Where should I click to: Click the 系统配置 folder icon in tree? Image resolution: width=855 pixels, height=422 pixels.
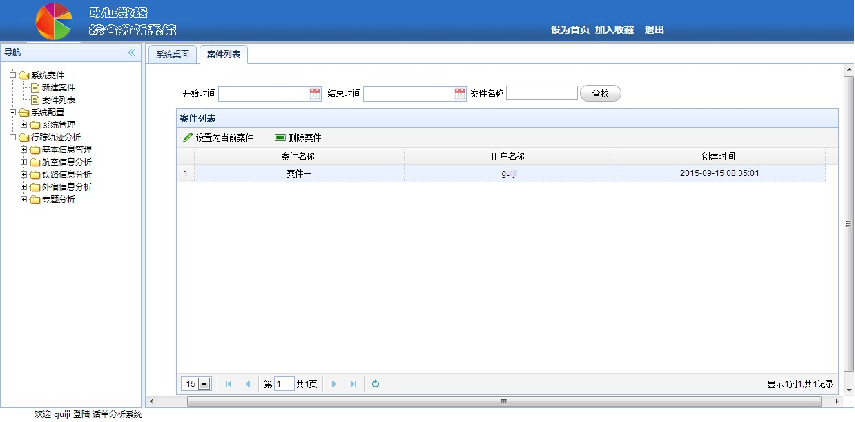coord(24,112)
